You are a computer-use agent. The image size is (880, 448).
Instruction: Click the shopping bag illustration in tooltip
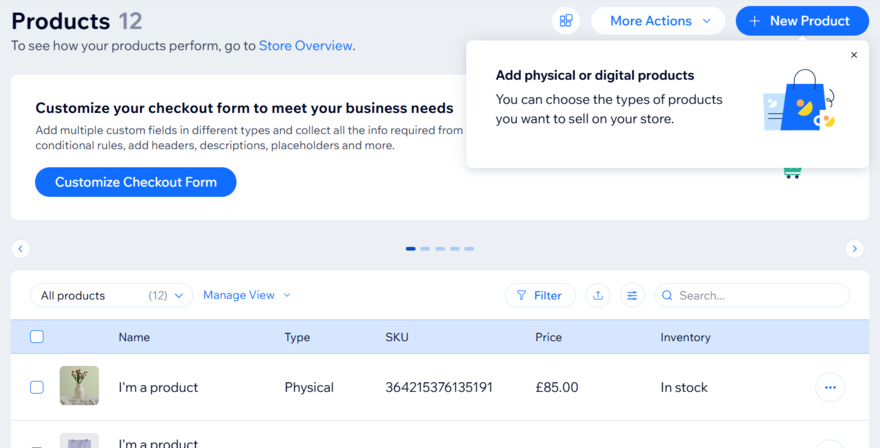(x=799, y=101)
